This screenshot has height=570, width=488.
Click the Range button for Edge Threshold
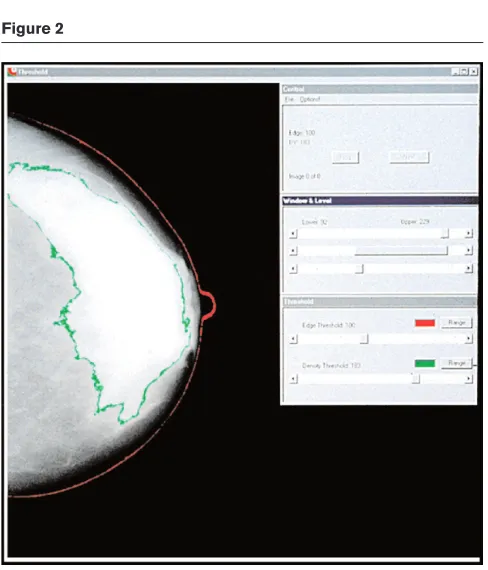[456, 323]
